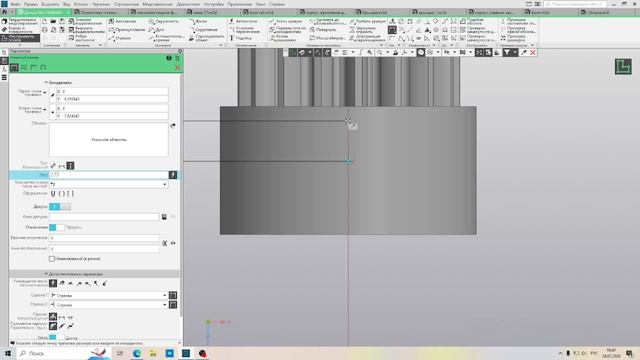The height and width of the screenshot is (360, 640).
Task: Toggle the Отклонения / Пределы switch
Action: click(x=57, y=227)
